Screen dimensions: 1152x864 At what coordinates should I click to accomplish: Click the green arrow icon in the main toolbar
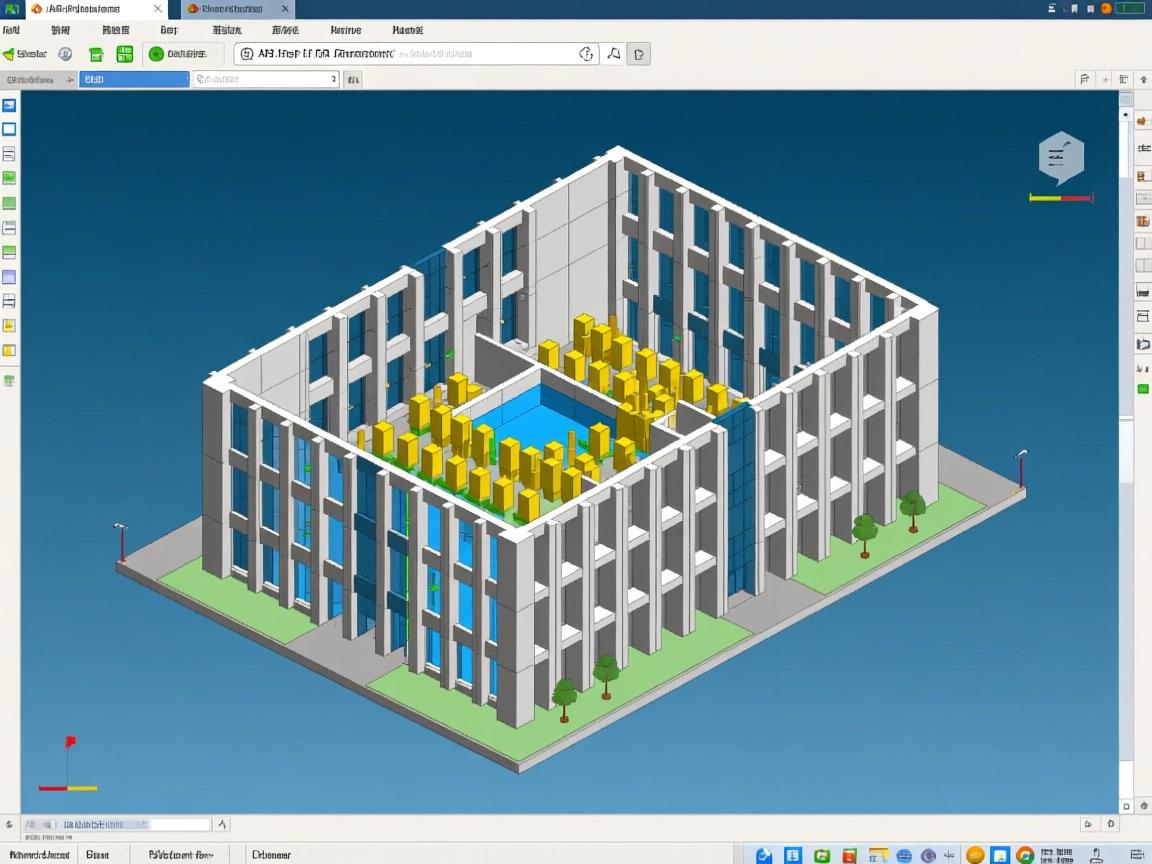click(9, 54)
